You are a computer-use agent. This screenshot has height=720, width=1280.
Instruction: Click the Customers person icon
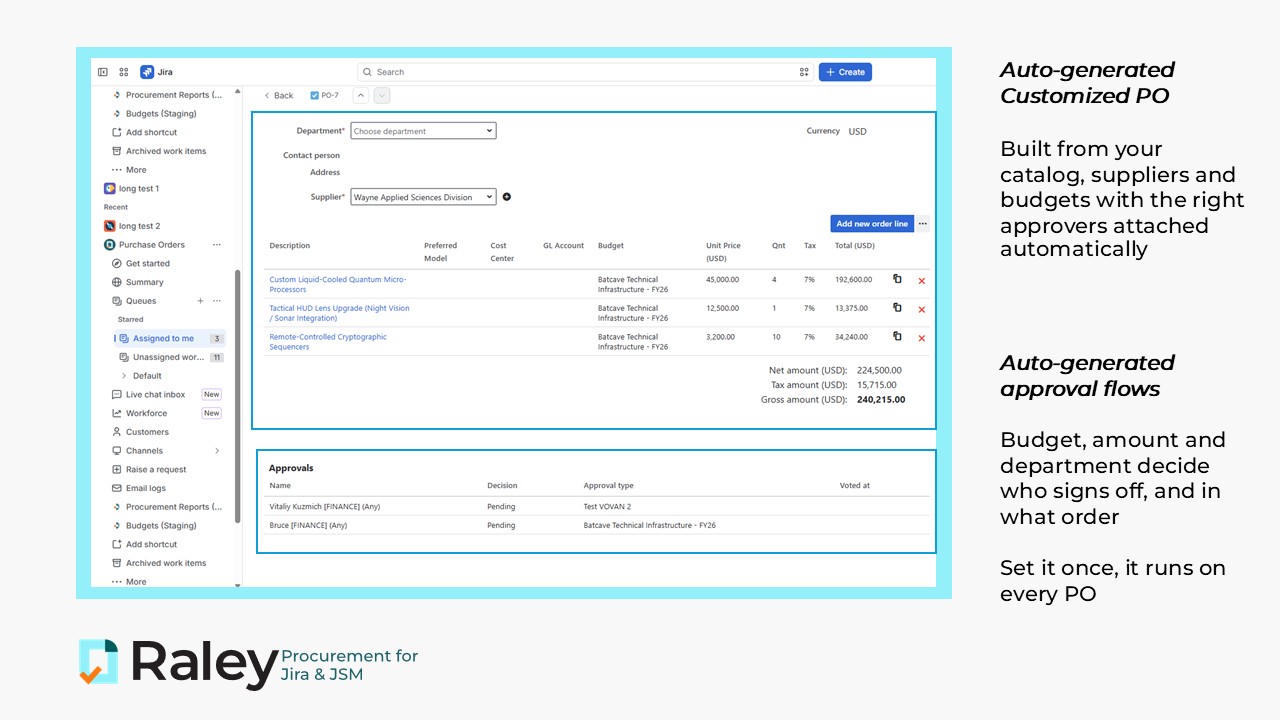pyautogui.click(x=117, y=432)
